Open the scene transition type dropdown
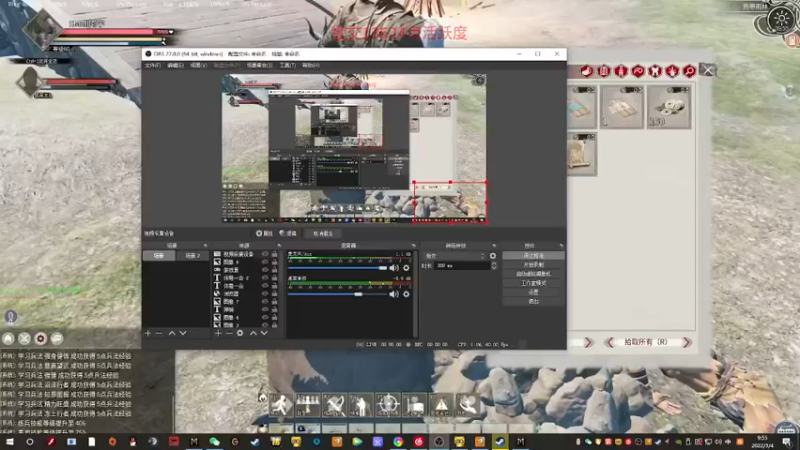Image resolution: width=800 pixels, height=450 pixels. point(455,256)
